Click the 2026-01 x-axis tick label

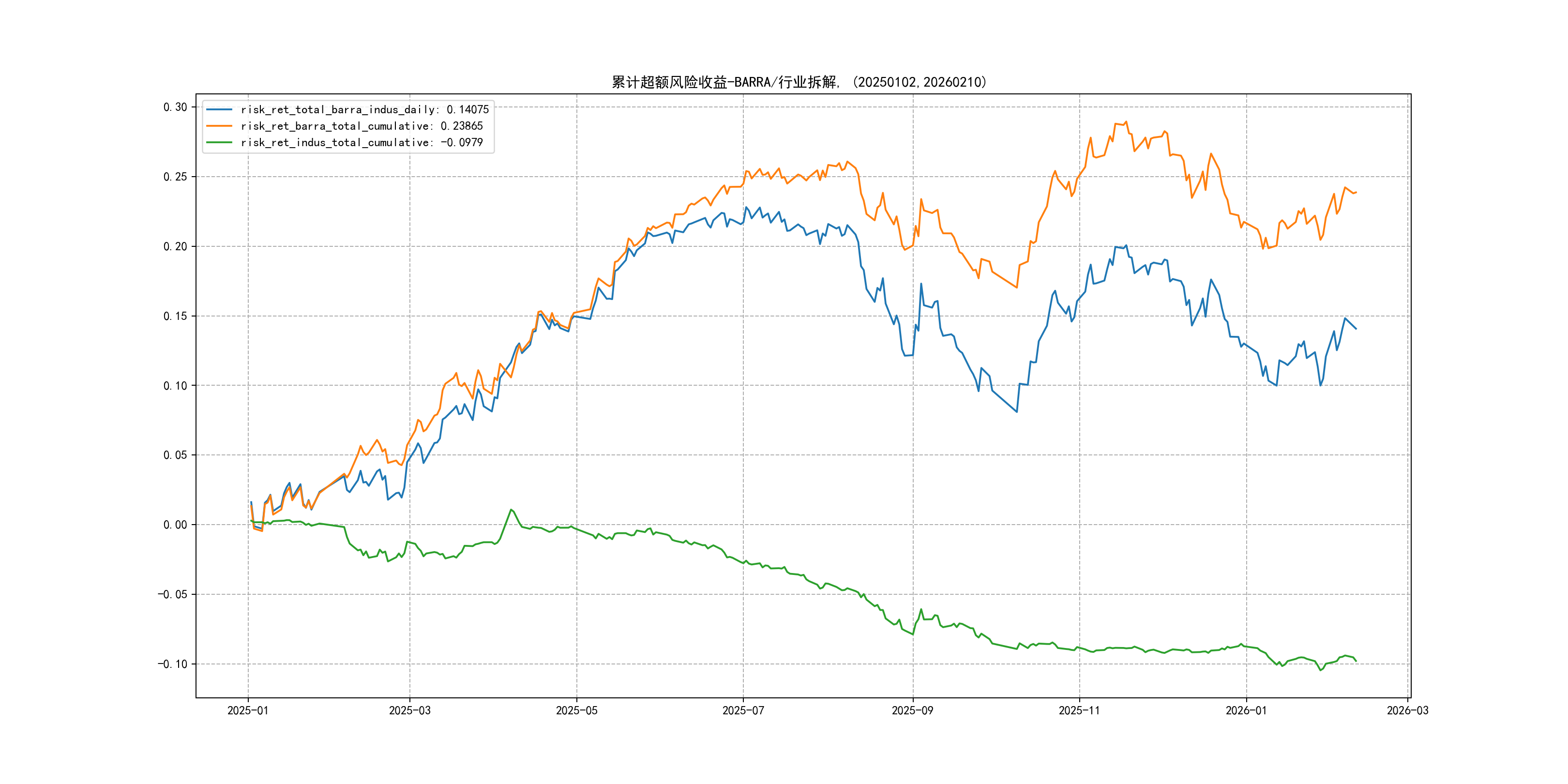pyautogui.click(x=1246, y=710)
